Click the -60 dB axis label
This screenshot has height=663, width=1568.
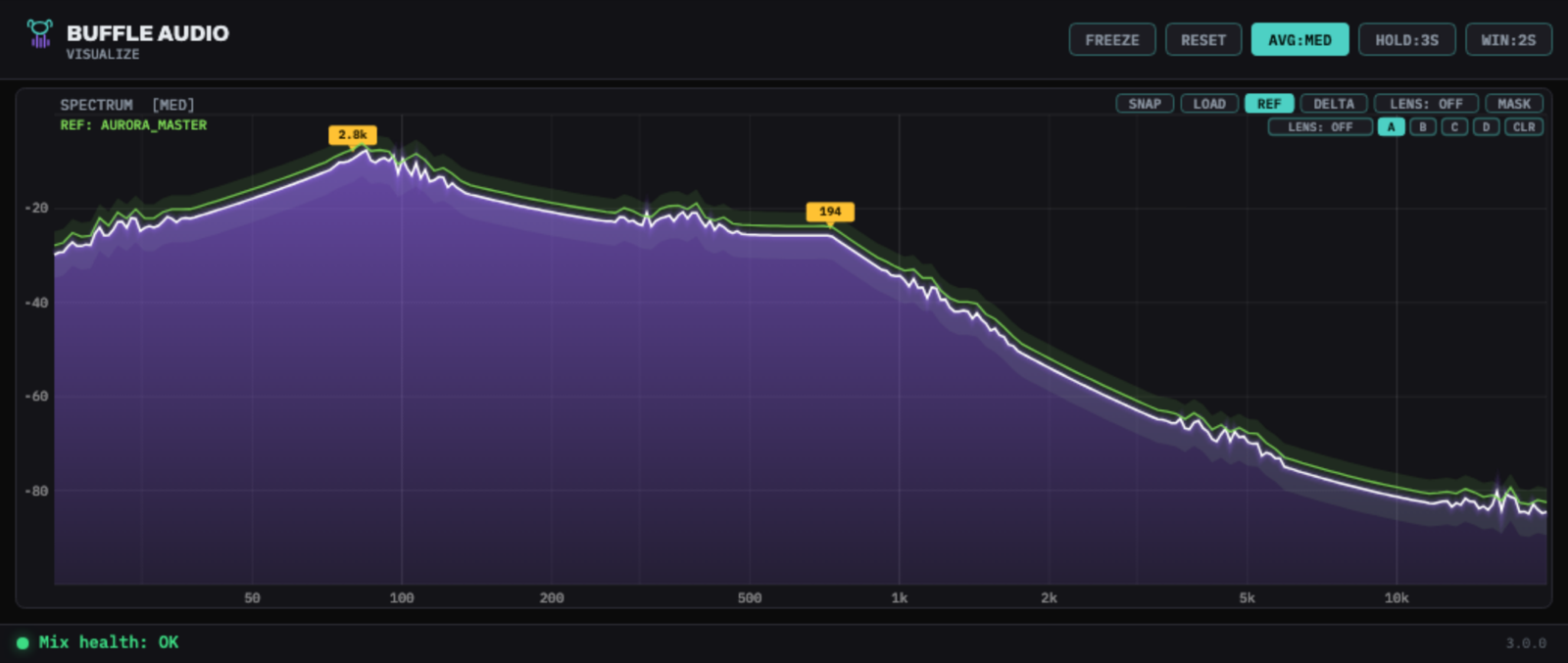tap(37, 397)
